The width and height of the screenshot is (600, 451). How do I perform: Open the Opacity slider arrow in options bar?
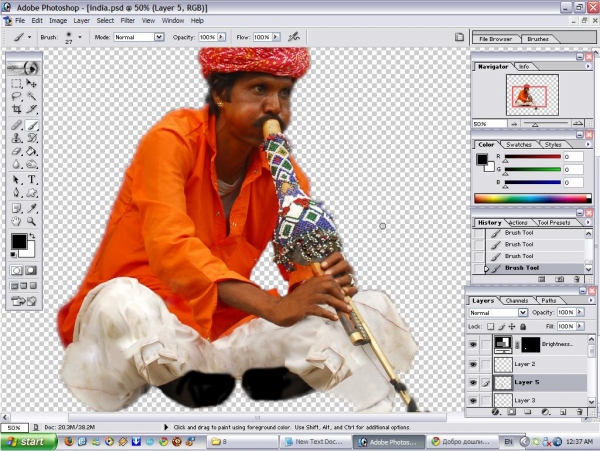(222, 37)
